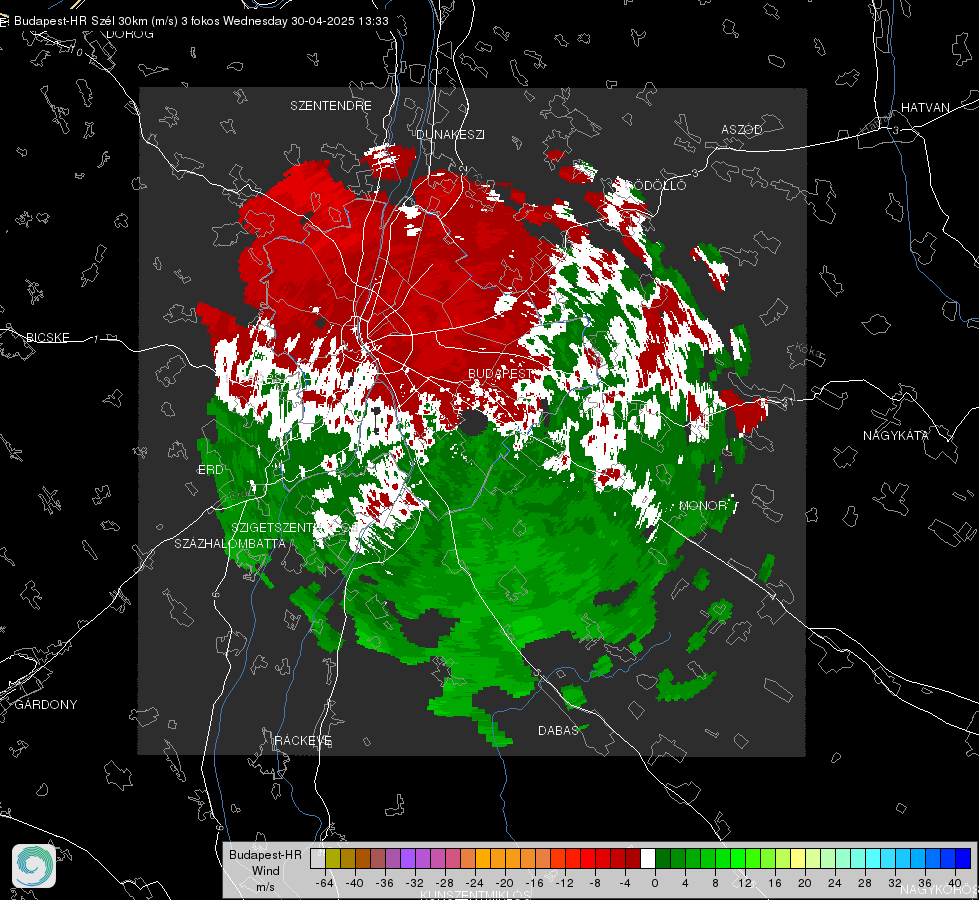979x900 pixels.
Task: Click the SZENTENDRE city label
Action: pyautogui.click(x=331, y=106)
